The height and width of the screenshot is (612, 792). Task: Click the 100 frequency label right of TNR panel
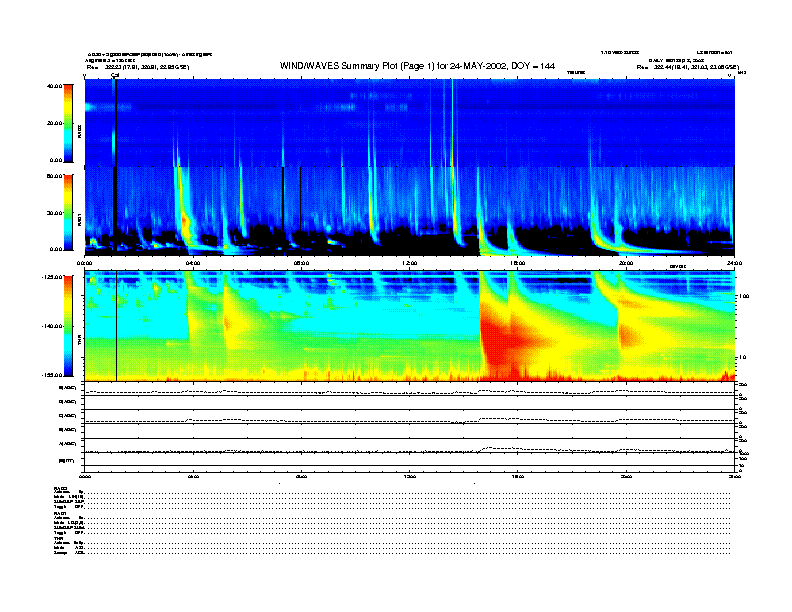coord(744,296)
